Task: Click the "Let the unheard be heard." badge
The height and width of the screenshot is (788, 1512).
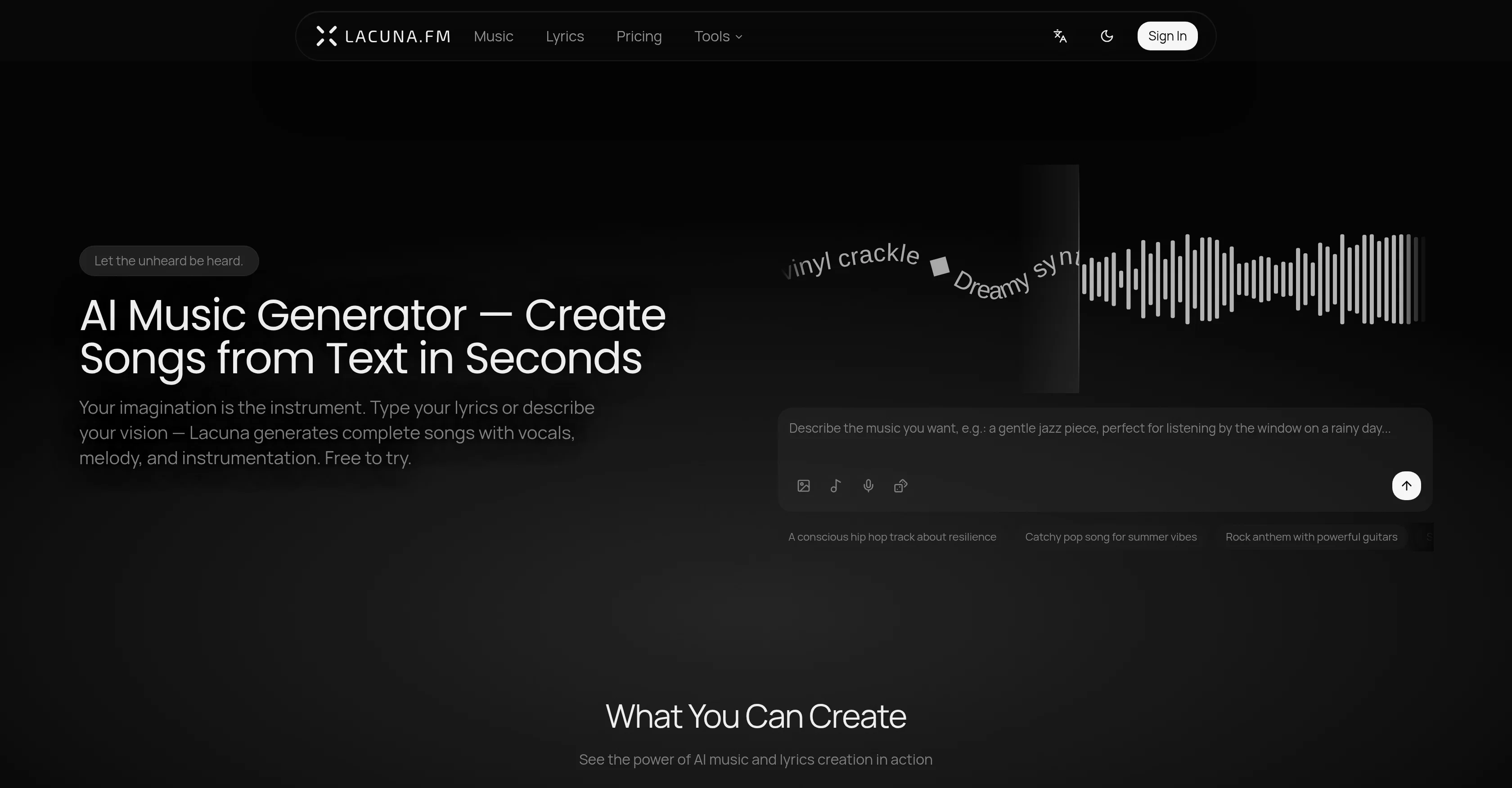Action: 169,260
